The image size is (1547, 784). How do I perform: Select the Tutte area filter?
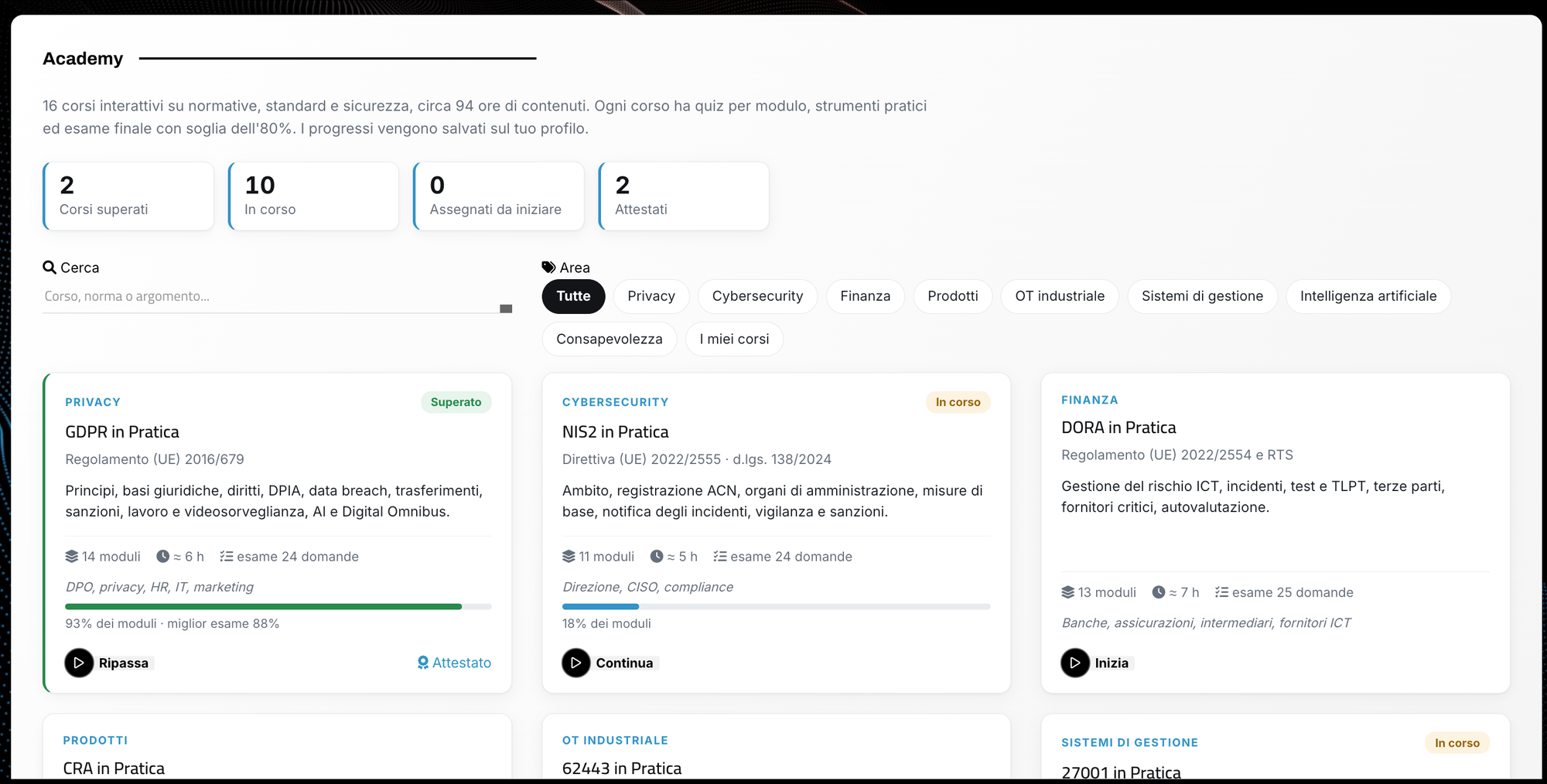573,296
